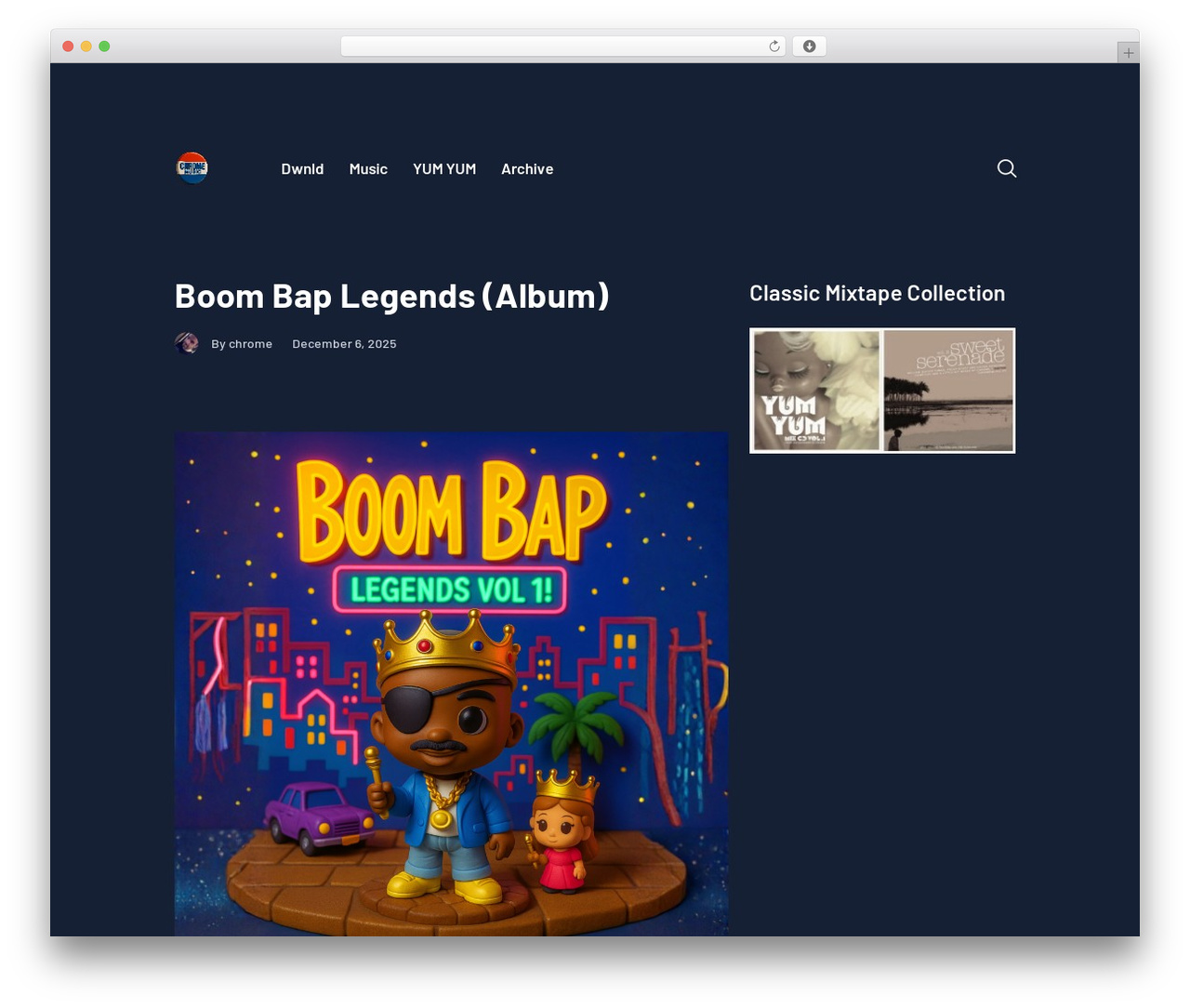Open the Archive navigation link
The image size is (1190, 1008).
(x=527, y=169)
